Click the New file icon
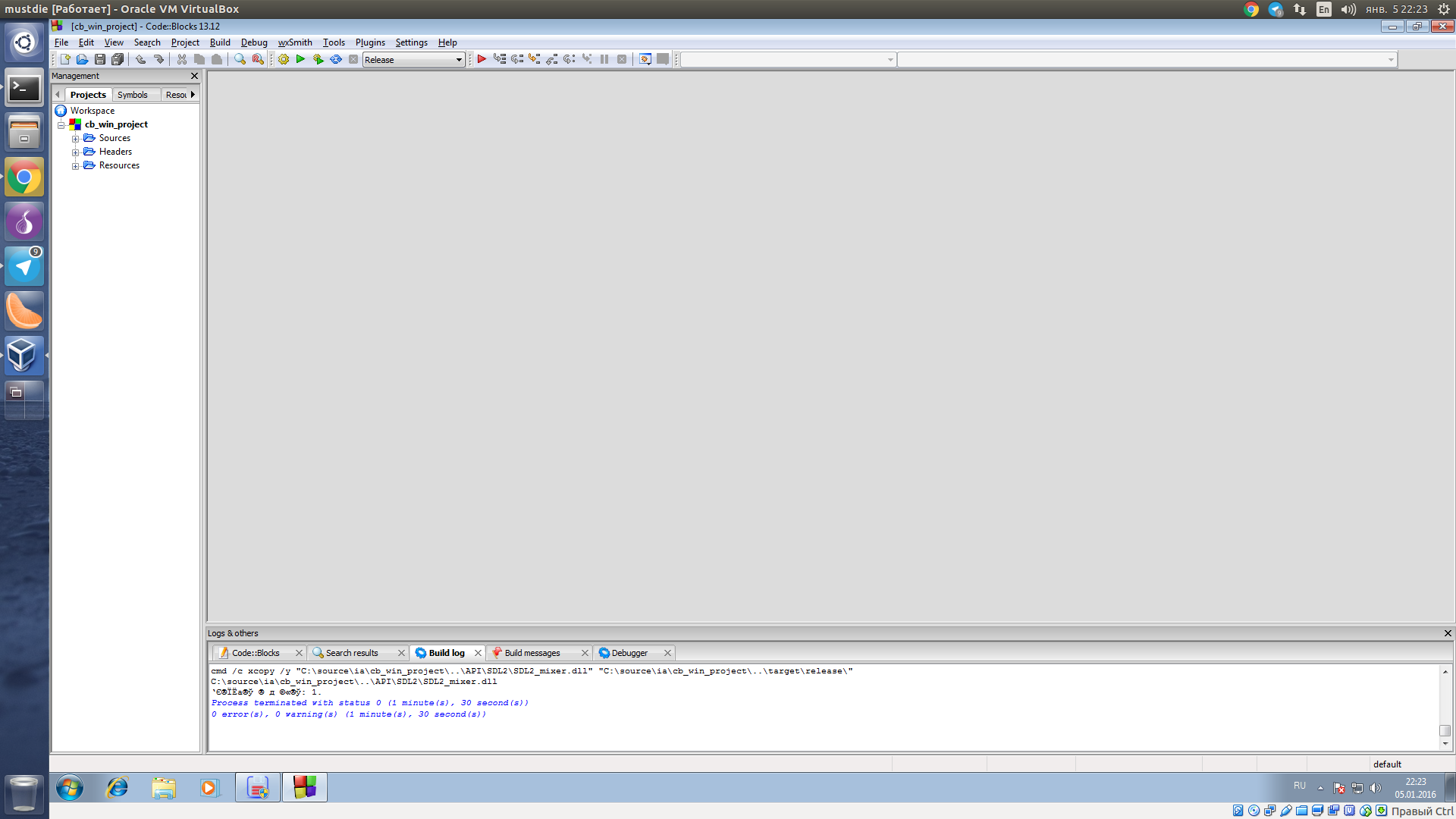This screenshot has height=819, width=1456. click(65, 59)
